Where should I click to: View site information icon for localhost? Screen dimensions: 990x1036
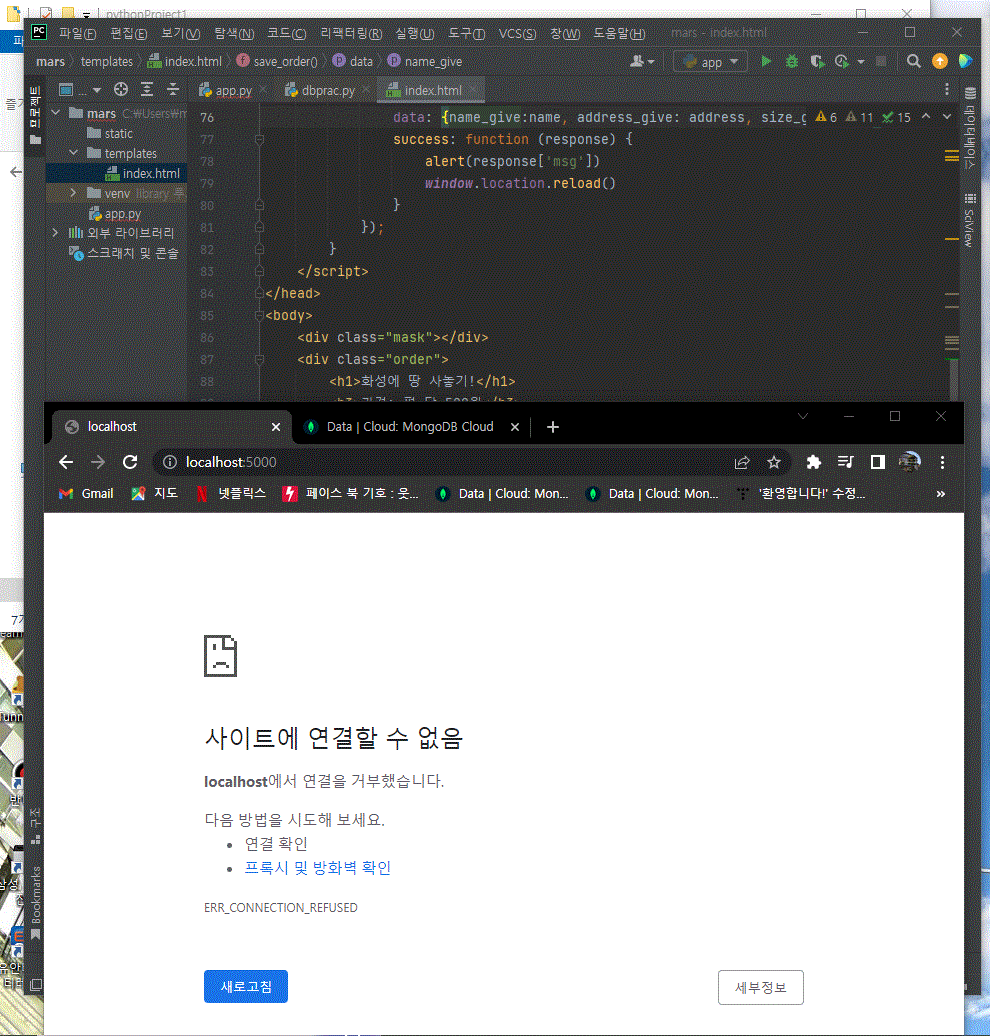click(170, 462)
